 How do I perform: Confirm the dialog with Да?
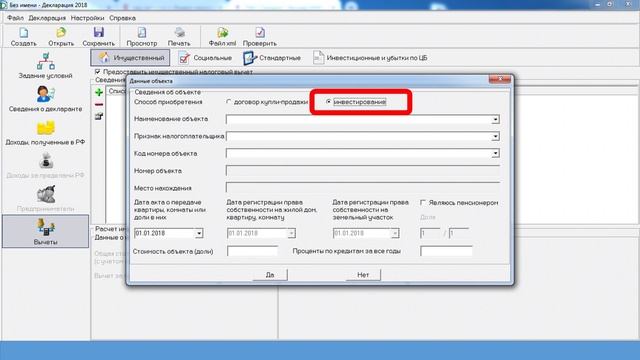pos(270,275)
